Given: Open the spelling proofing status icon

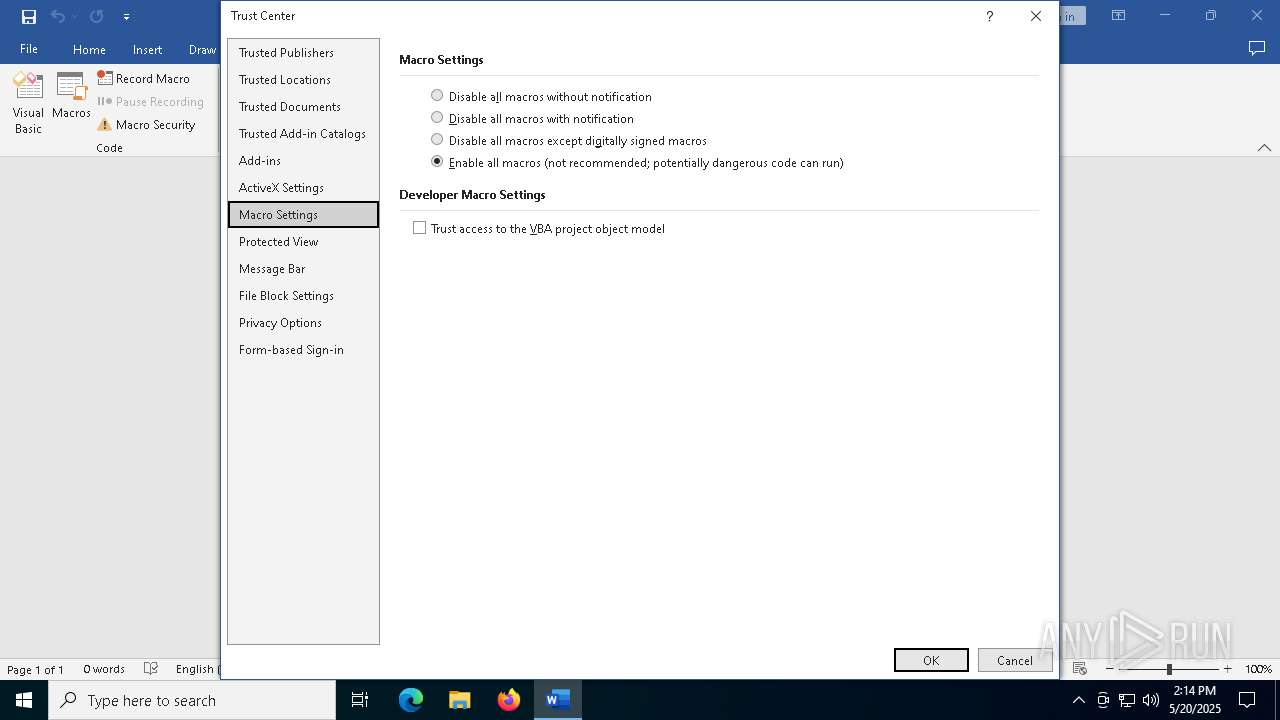Looking at the screenshot, I should click(x=151, y=669).
